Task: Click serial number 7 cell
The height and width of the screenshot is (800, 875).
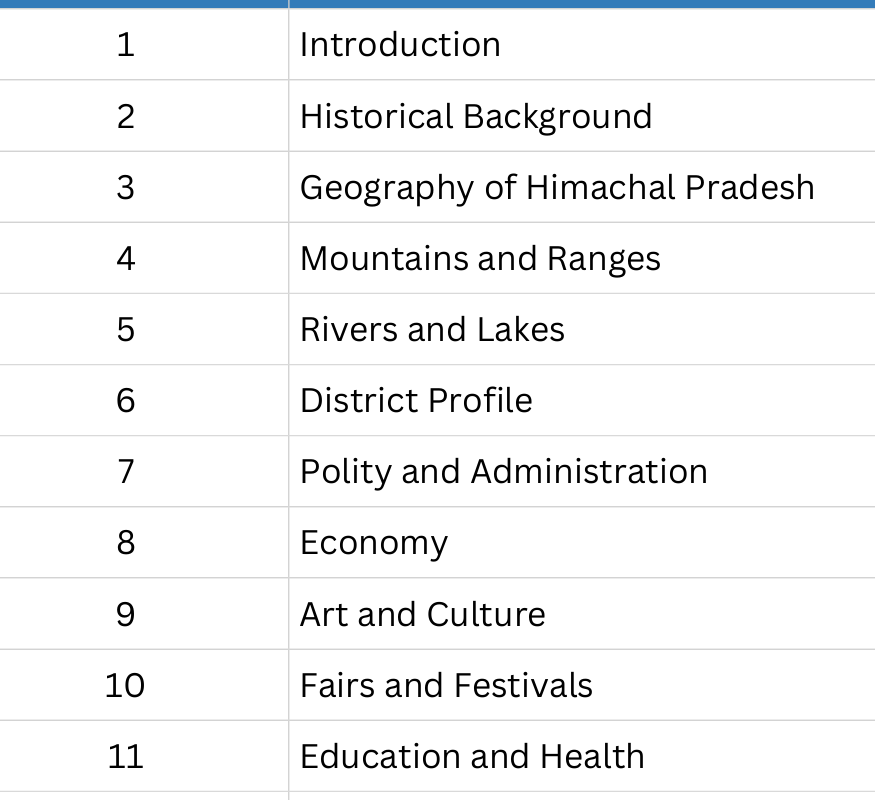Action: click(x=125, y=472)
